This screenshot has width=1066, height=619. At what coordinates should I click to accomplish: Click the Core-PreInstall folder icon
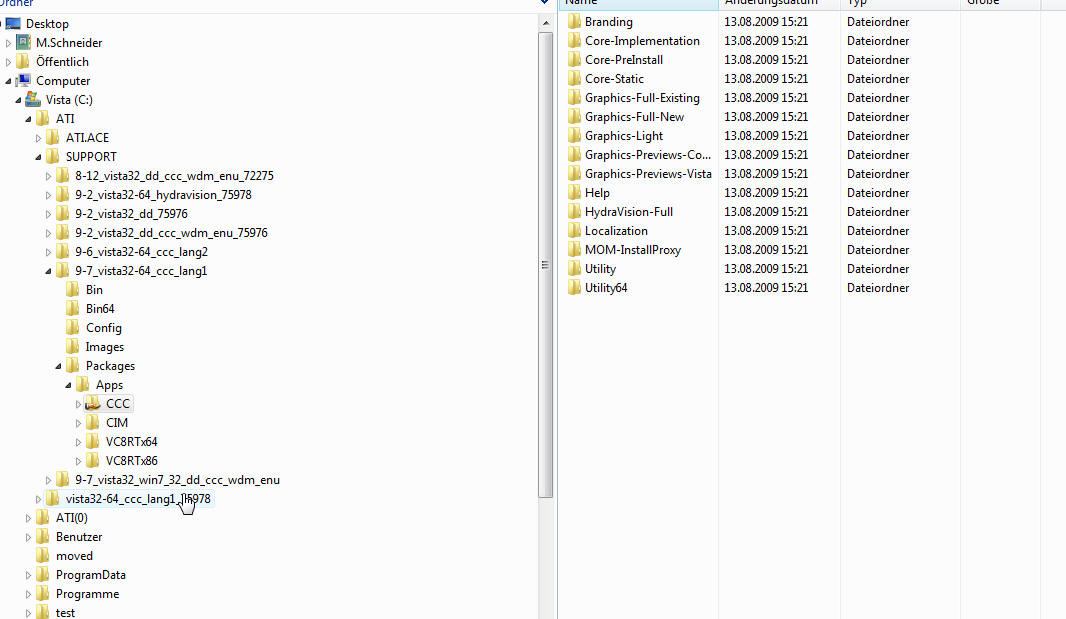[574, 60]
